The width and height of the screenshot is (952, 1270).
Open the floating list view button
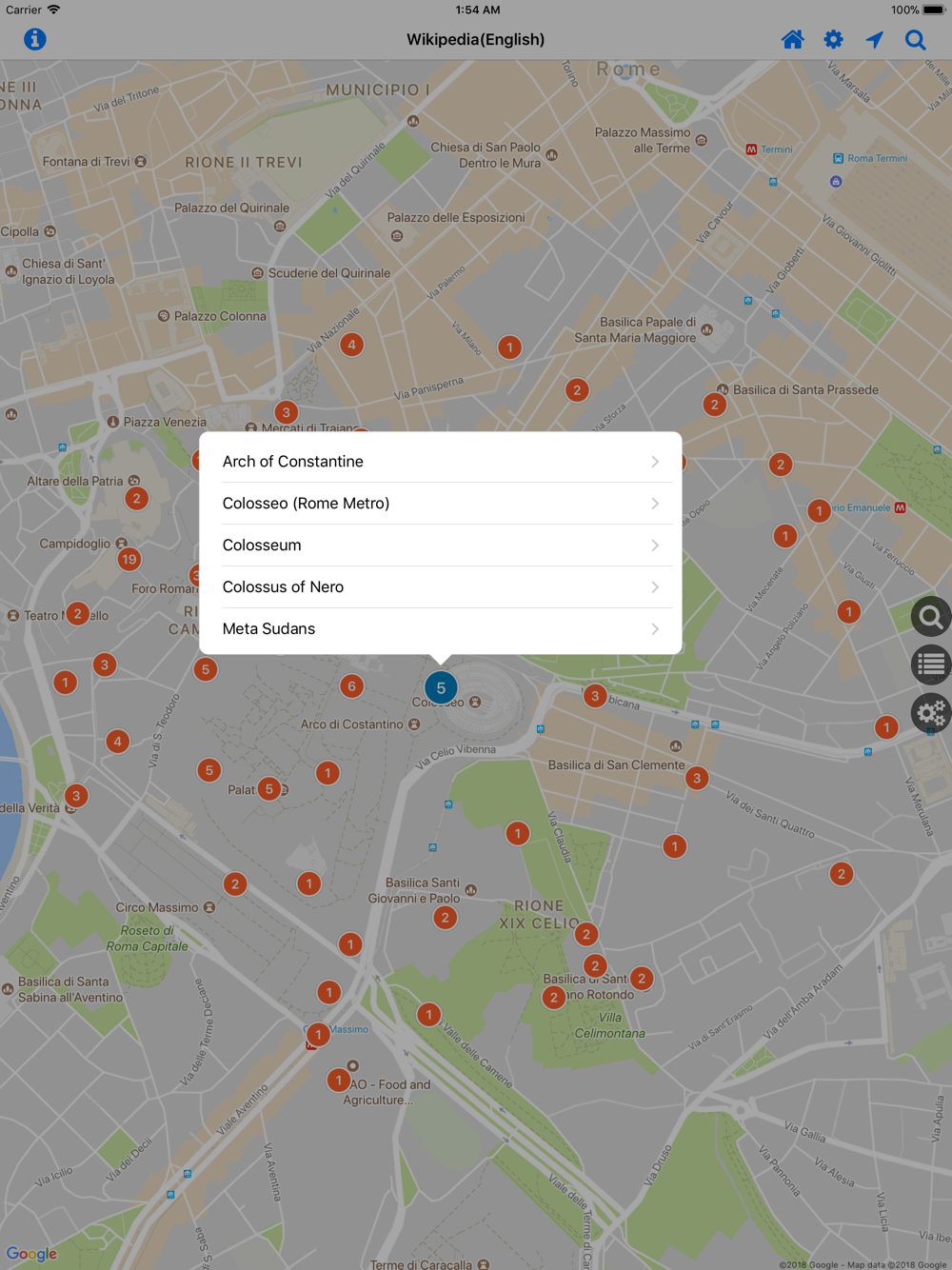click(930, 665)
